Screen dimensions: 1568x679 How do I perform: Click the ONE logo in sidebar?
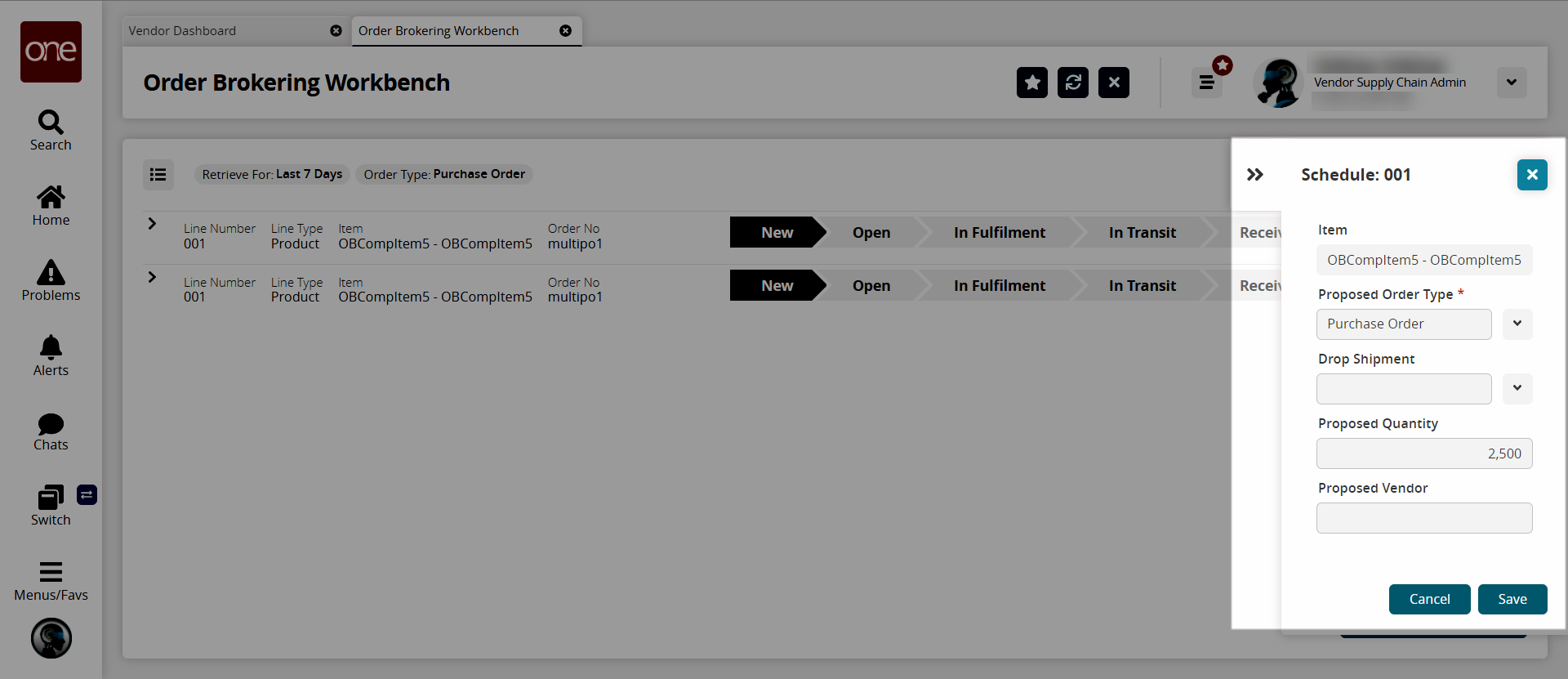(x=51, y=51)
